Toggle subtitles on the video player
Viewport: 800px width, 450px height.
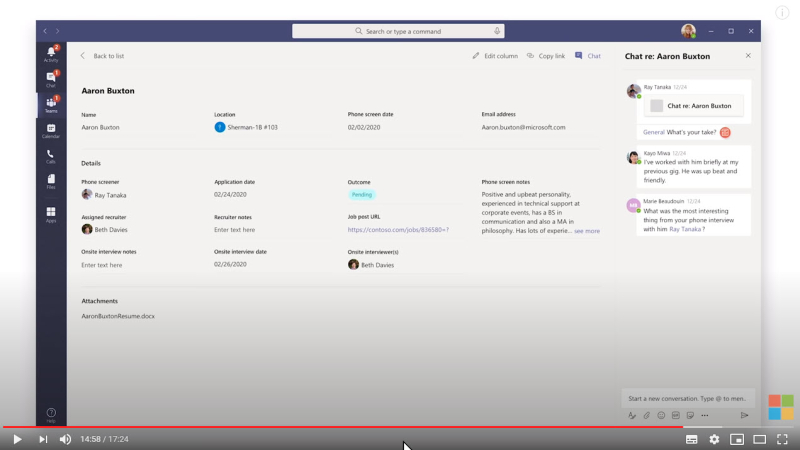[691, 439]
